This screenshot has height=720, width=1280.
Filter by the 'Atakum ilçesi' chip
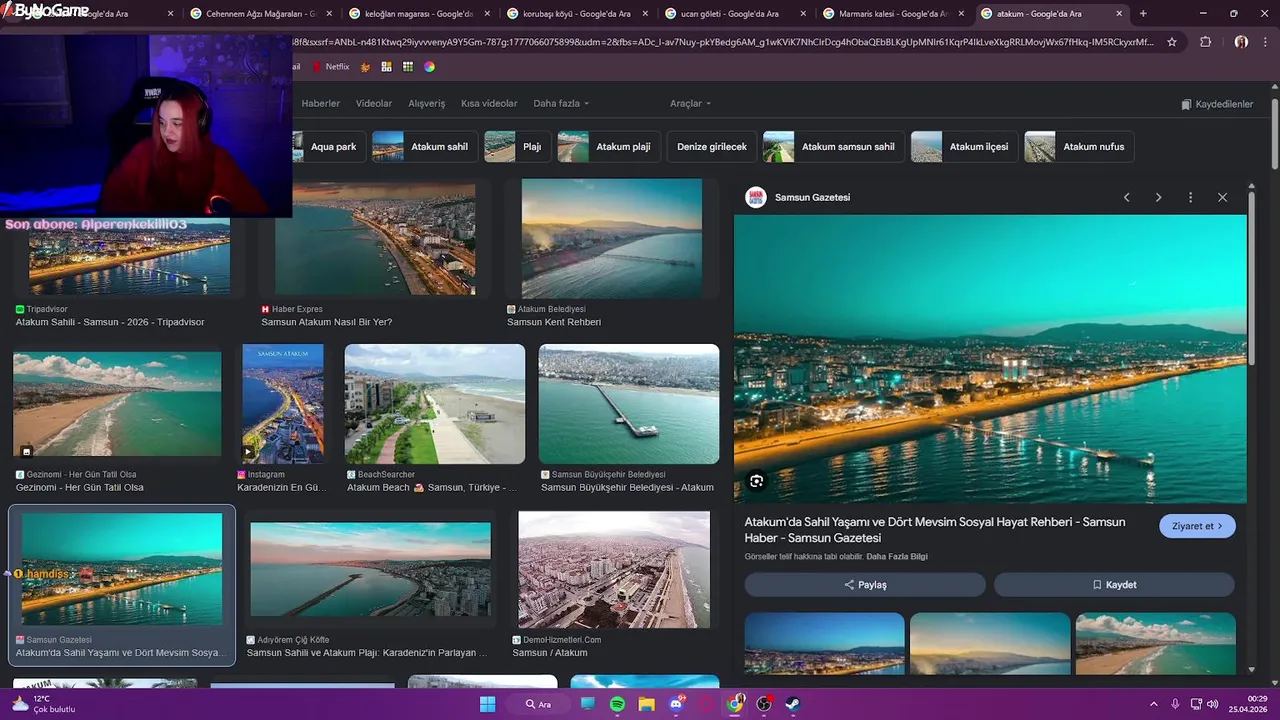(965, 147)
